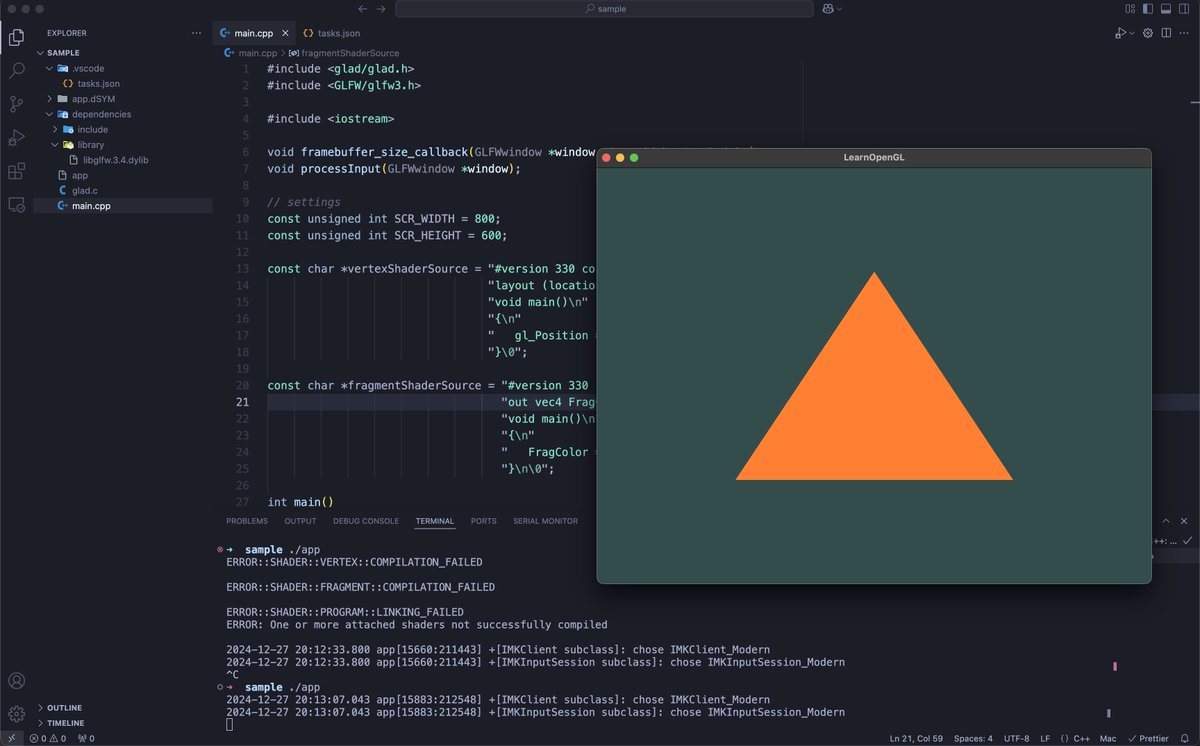Viewport: 1200px width, 746px height.
Task: Collapse the SAMPLE root folder
Action: click(123, 53)
